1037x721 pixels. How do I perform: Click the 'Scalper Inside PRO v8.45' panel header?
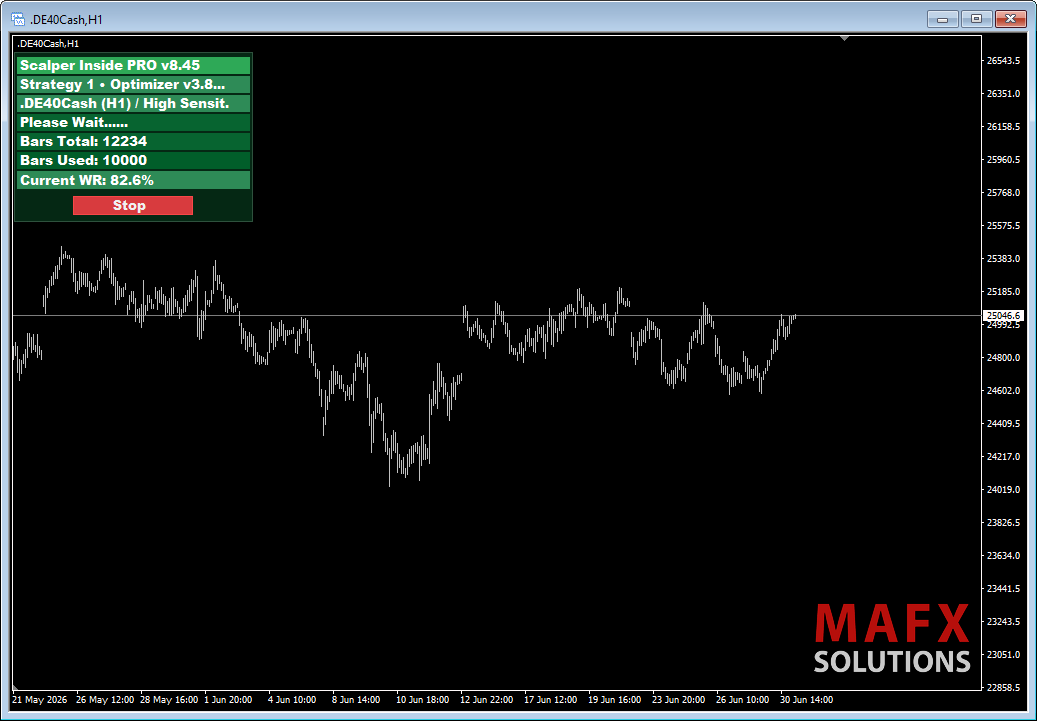pos(134,65)
